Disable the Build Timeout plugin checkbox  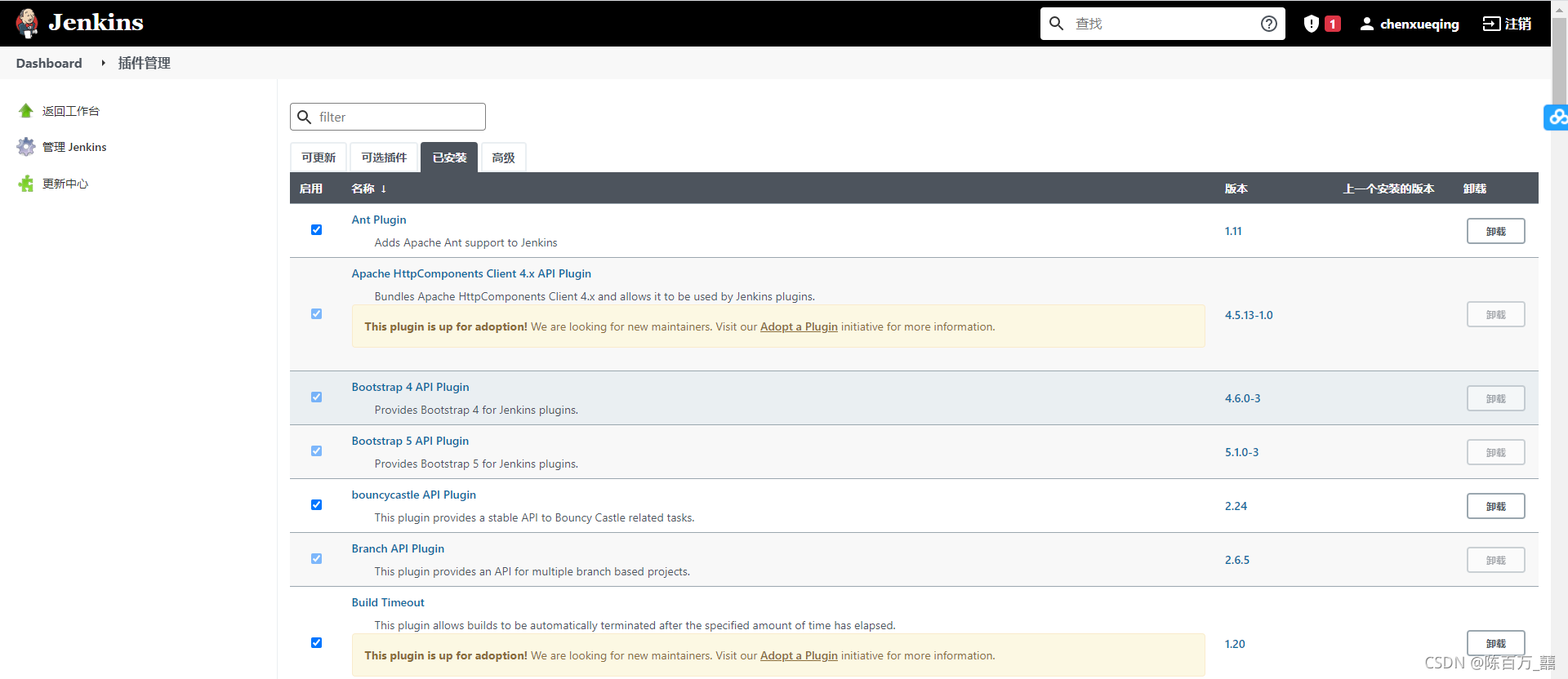[316, 643]
